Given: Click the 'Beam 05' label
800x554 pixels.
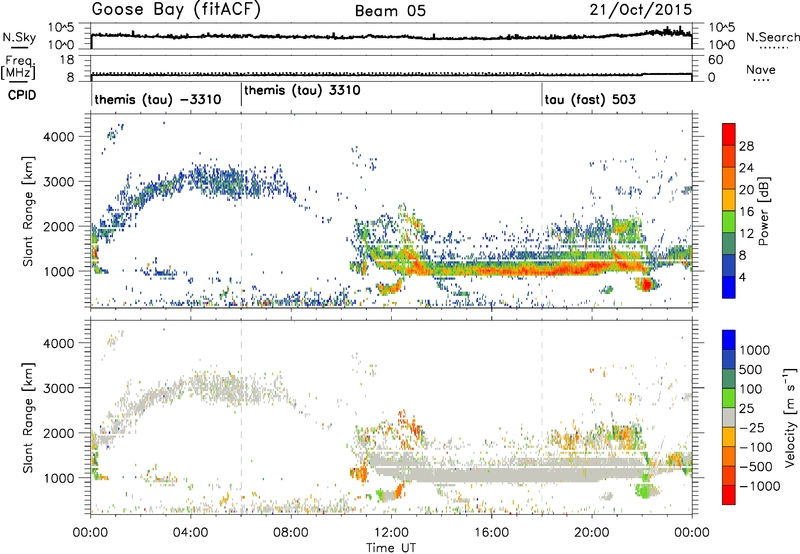Looking at the screenshot, I should pos(390,11).
